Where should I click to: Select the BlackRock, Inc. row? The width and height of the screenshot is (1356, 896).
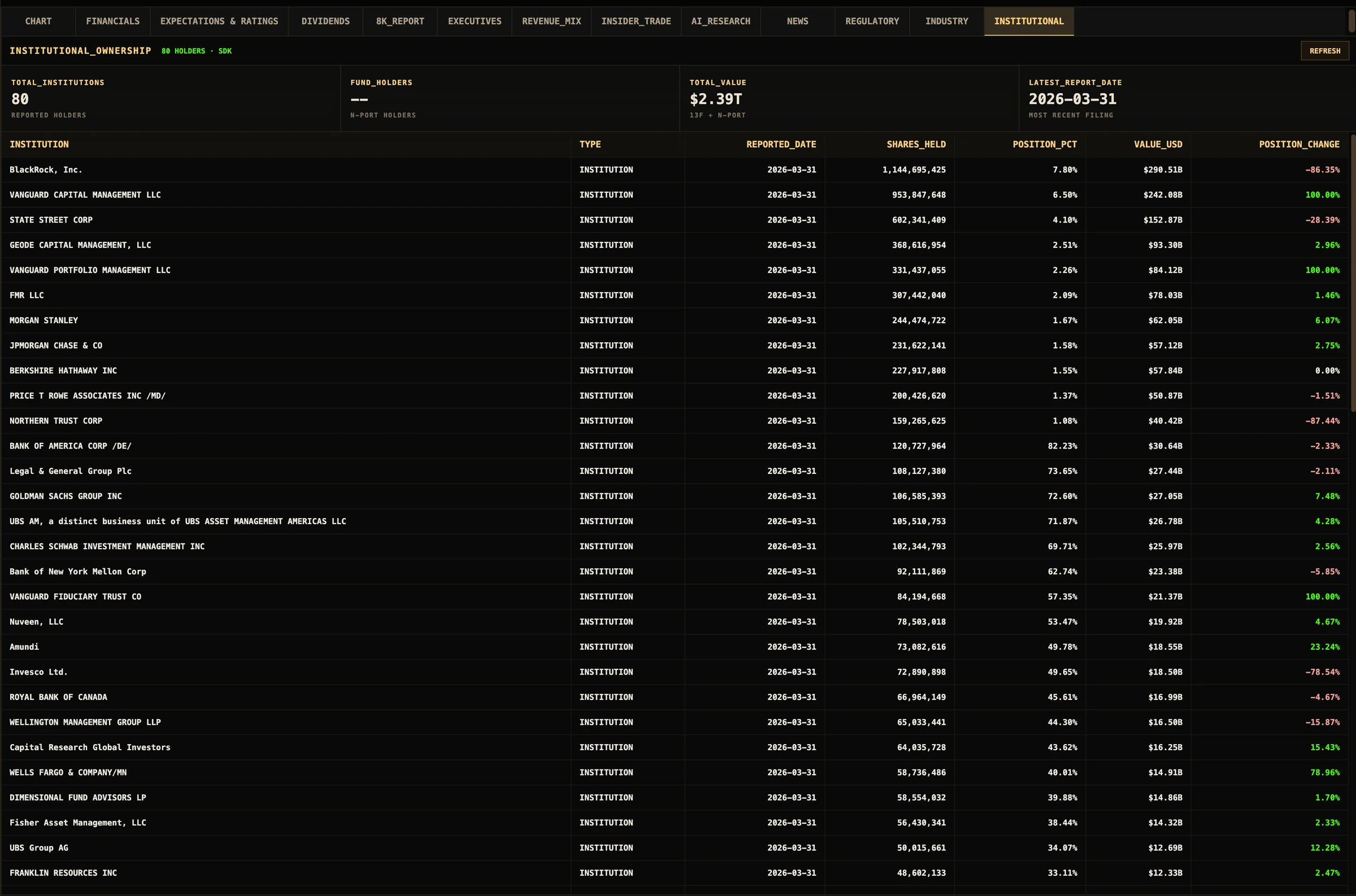(675, 169)
